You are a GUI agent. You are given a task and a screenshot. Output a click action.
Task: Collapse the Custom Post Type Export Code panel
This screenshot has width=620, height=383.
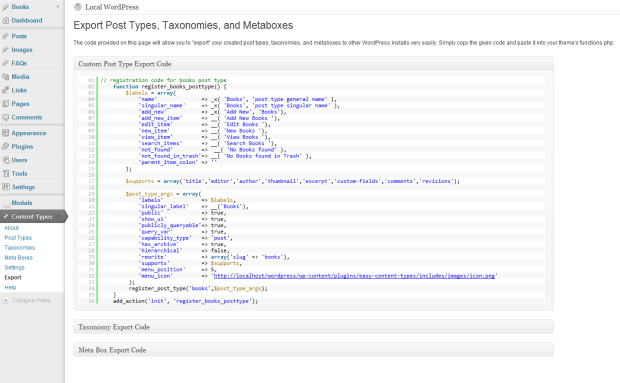pyautogui.click(x=313, y=64)
